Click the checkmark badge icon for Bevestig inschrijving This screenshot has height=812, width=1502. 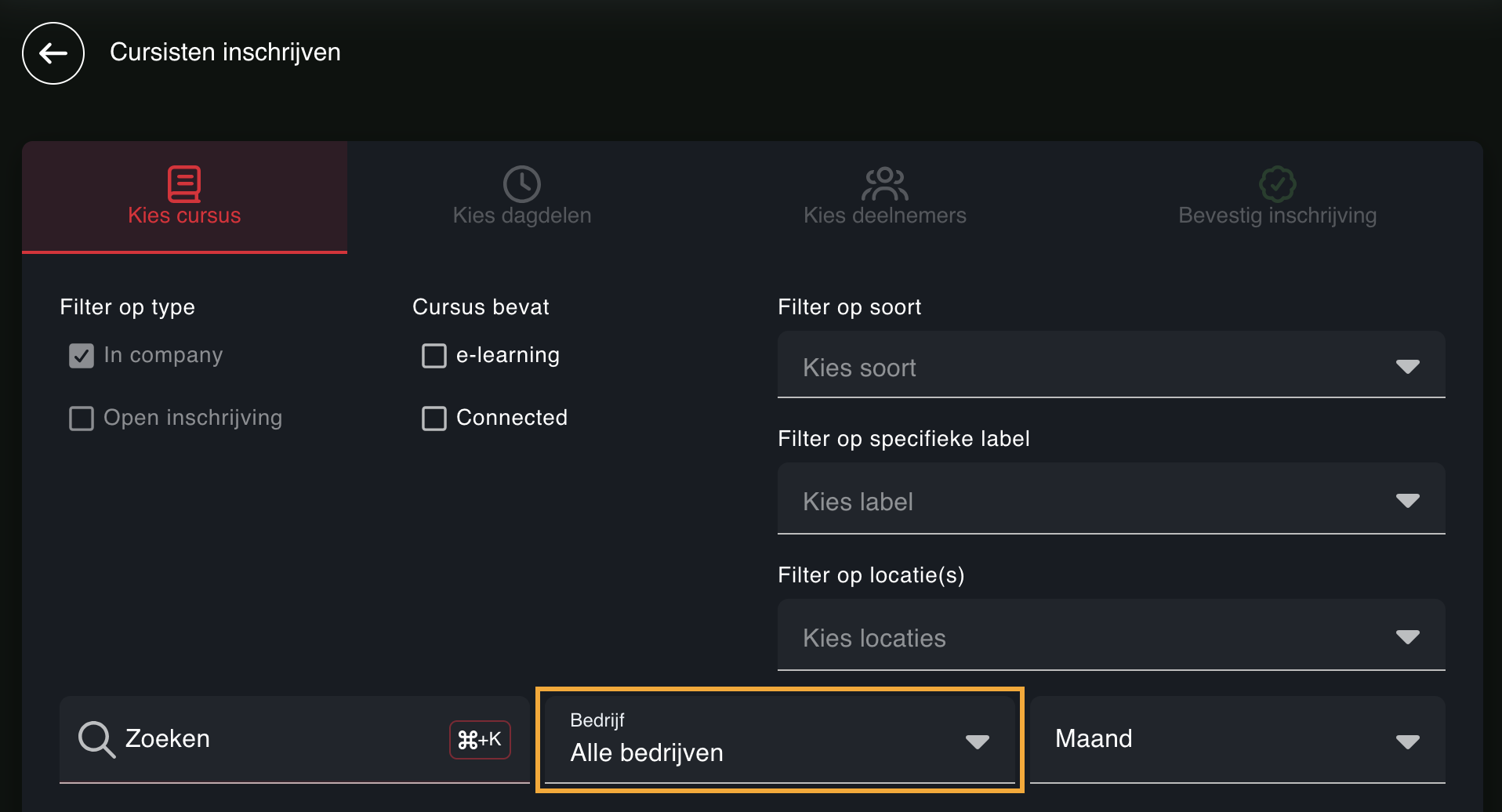pos(1277,184)
